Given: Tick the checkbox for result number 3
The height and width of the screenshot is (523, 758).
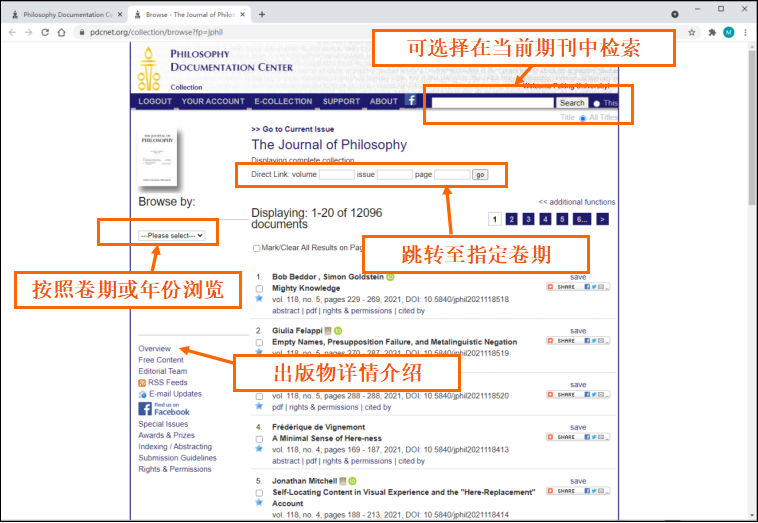Looking at the screenshot, I should (260, 396).
